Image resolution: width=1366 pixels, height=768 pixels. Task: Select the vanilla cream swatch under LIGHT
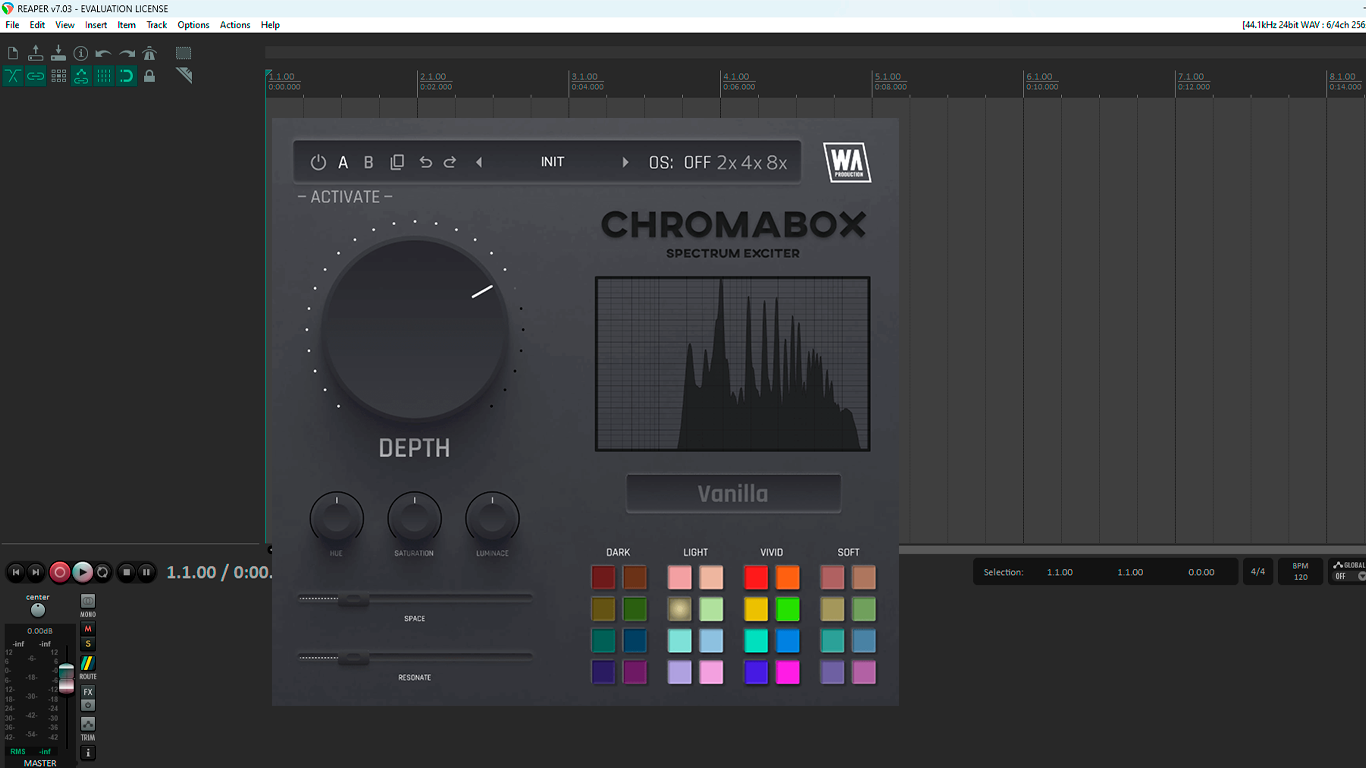click(680, 609)
